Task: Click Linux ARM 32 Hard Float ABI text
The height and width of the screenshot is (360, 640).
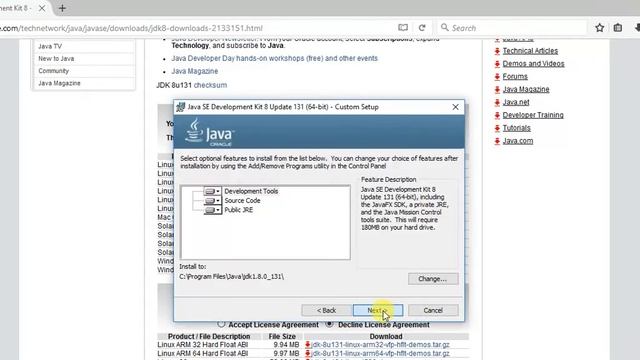Action: pyautogui.click(x=203, y=345)
